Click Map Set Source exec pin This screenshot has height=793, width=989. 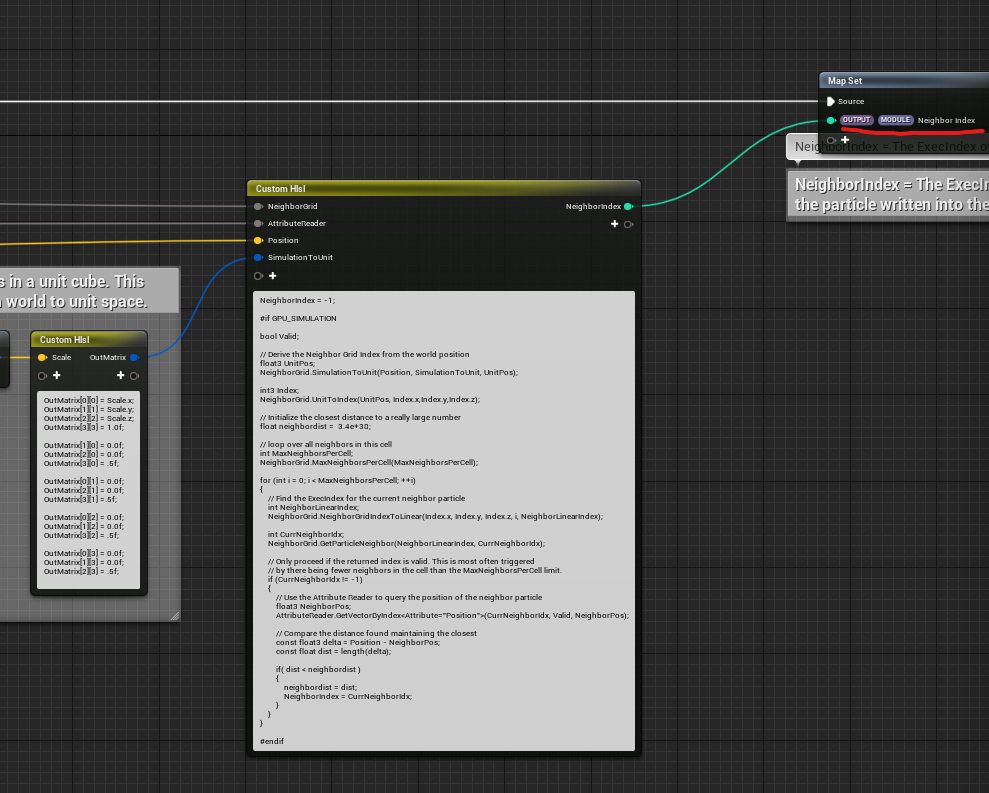click(x=831, y=101)
